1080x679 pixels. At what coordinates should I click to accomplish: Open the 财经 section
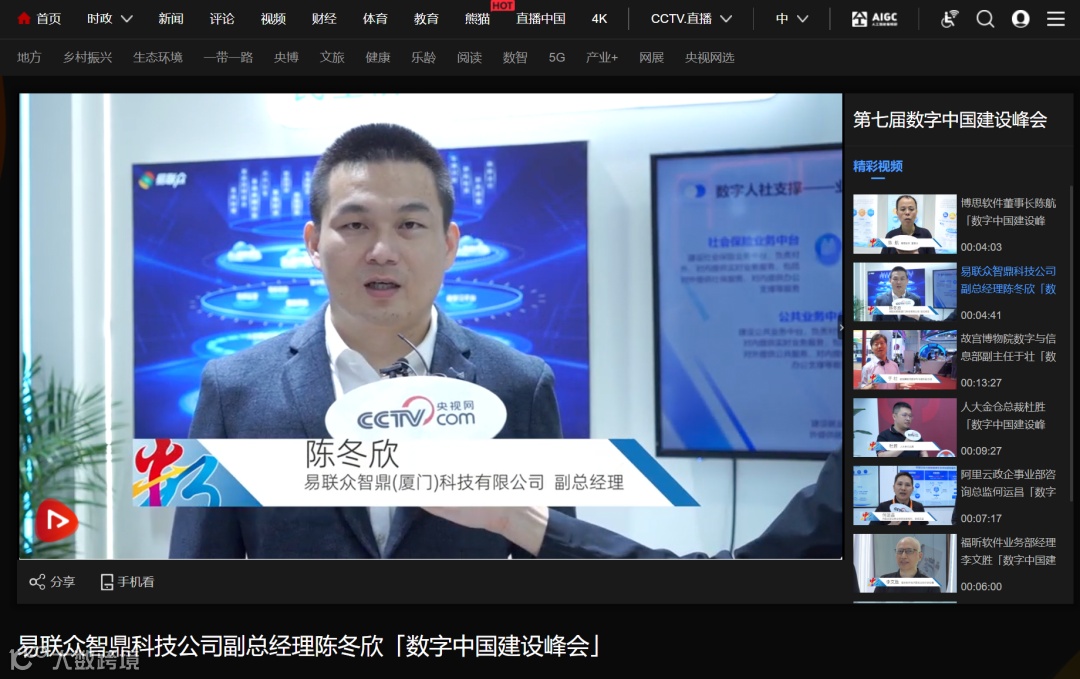[x=324, y=19]
